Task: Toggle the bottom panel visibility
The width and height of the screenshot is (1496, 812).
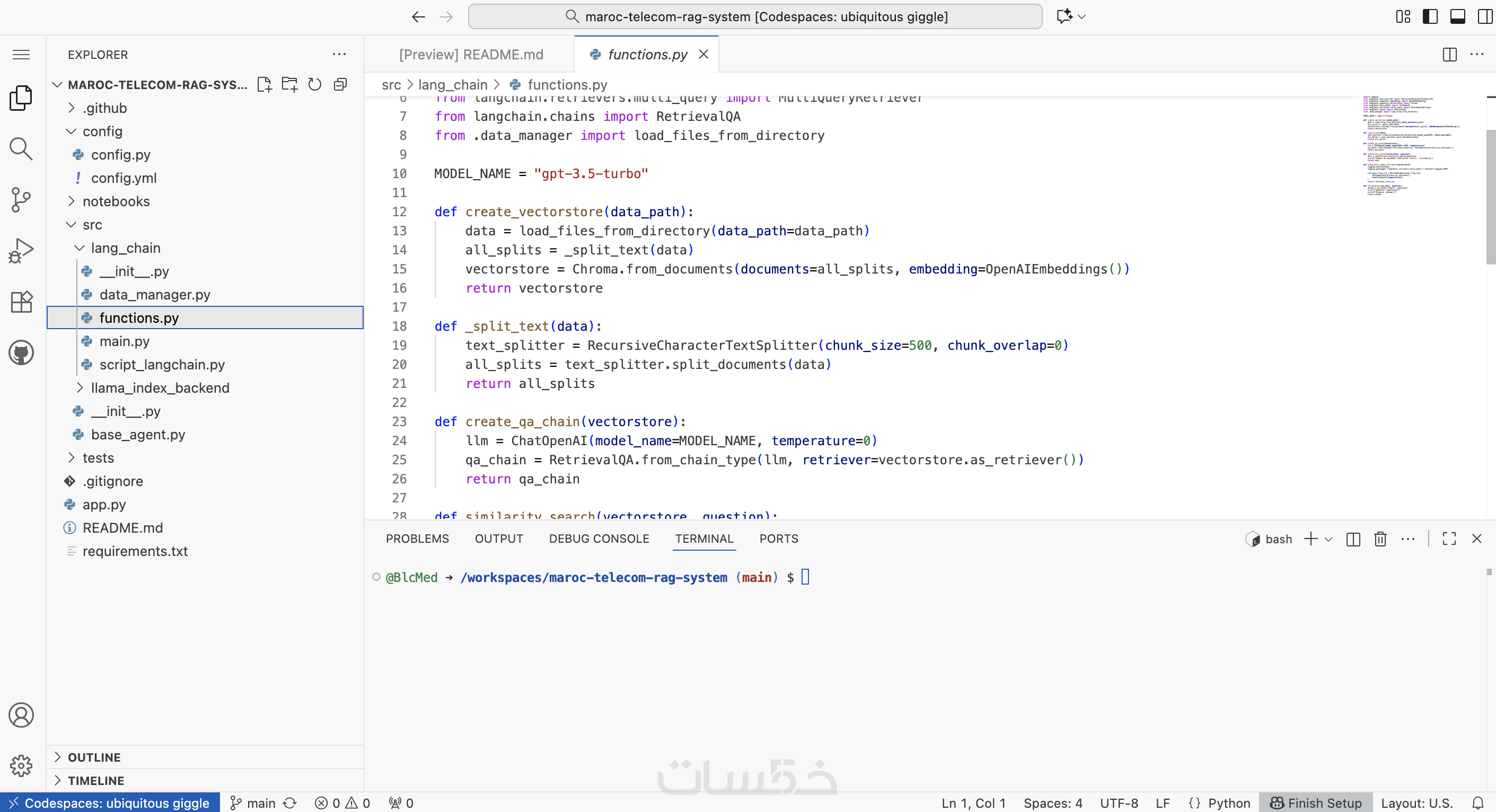Action: pyautogui.click(x=1458, y=16)
